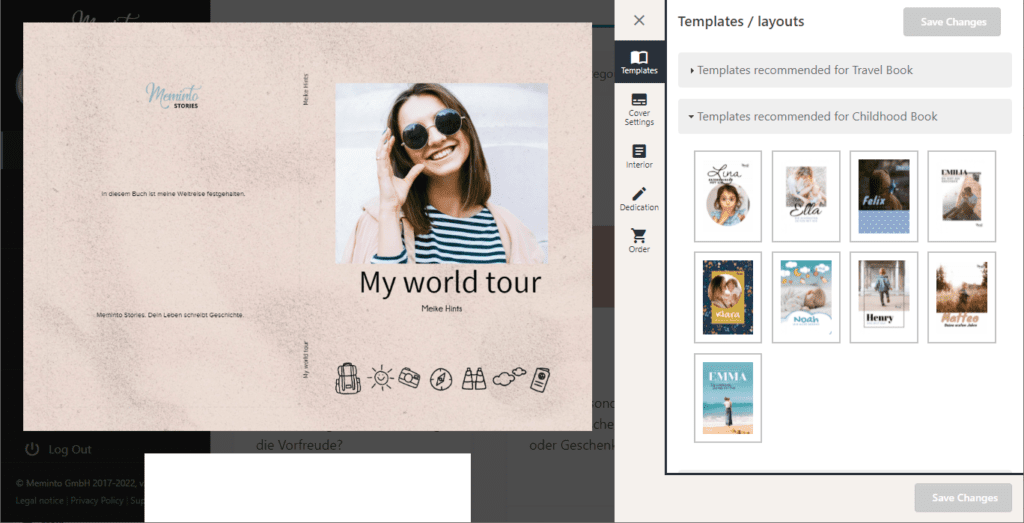Select the Ella template thumbnail
This screenshot has height=523, width=1024.
coord(806,197)
